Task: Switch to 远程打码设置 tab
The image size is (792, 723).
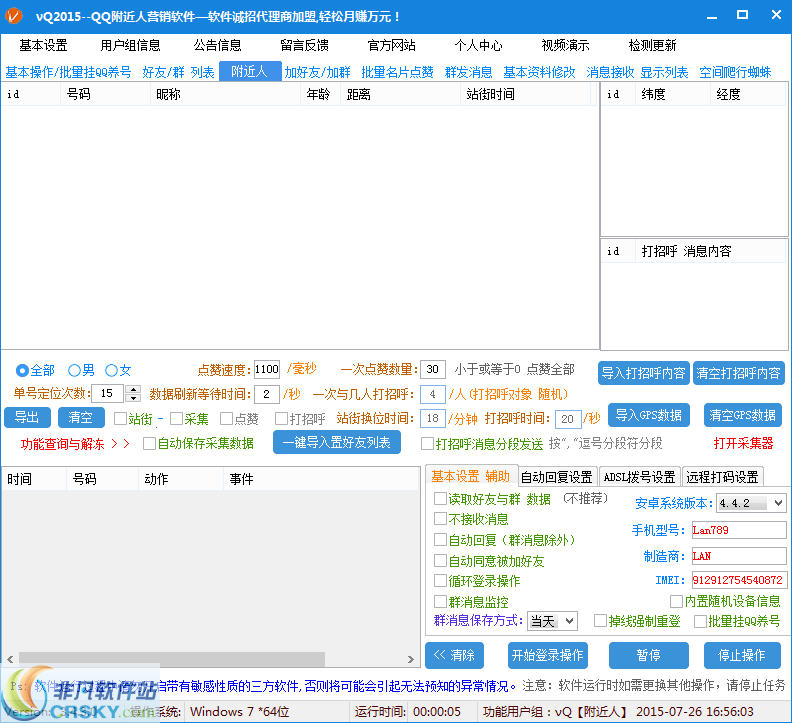Action: click(x=722, y=477)
